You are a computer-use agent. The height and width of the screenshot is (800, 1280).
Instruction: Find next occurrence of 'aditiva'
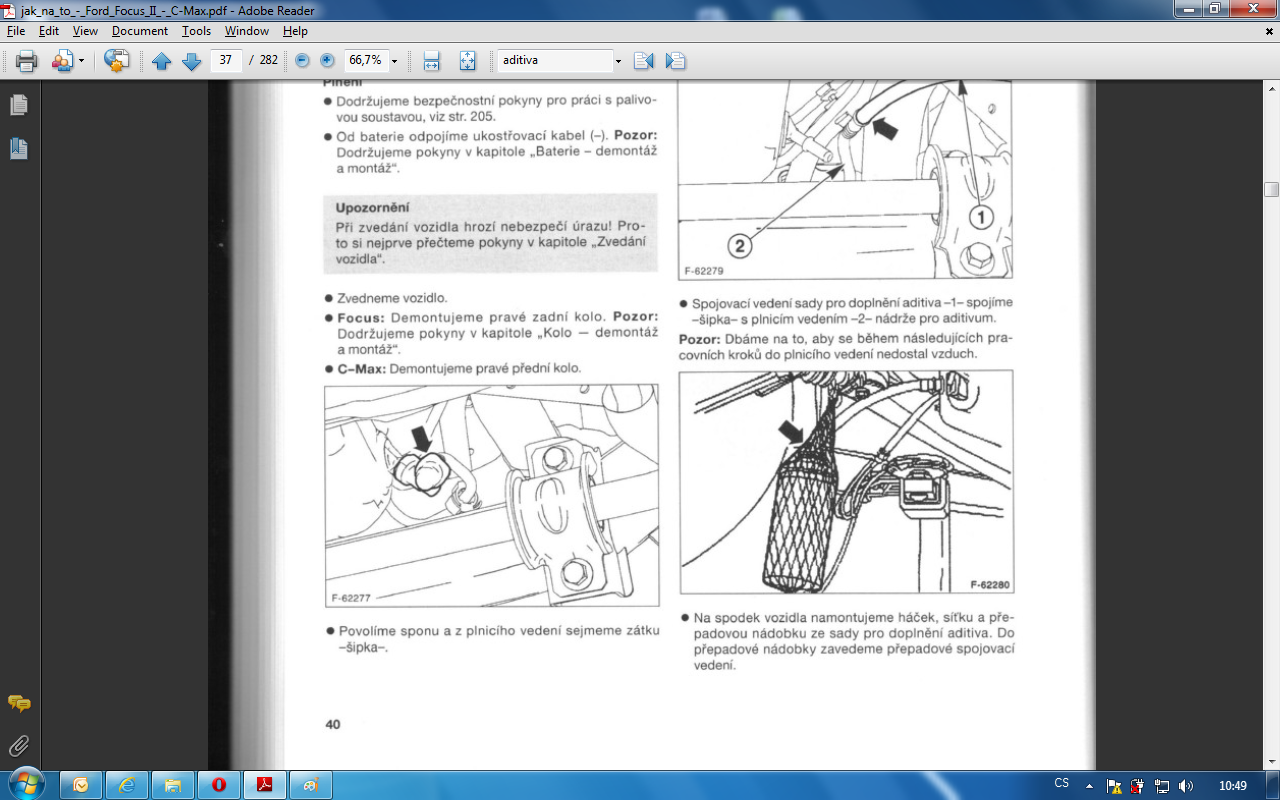[675, 61]
